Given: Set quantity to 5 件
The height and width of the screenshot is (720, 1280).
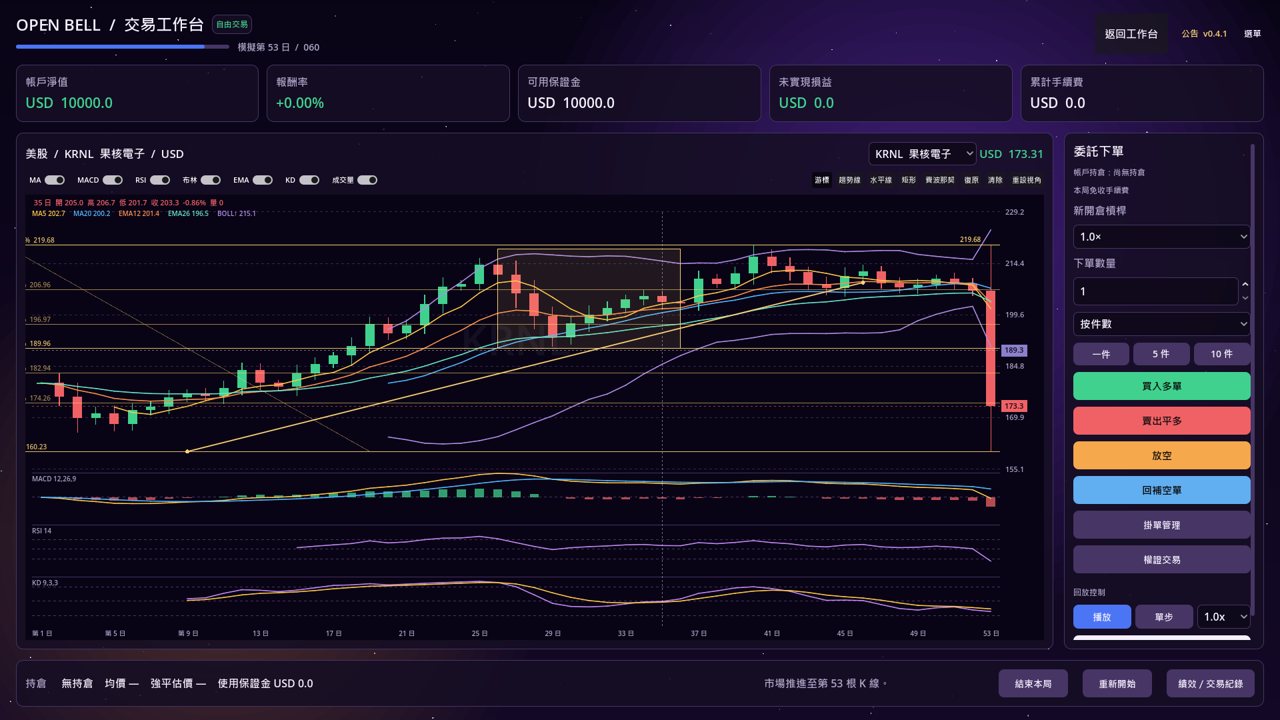Looking at the screenshot, I should [x=1161, y=354].
